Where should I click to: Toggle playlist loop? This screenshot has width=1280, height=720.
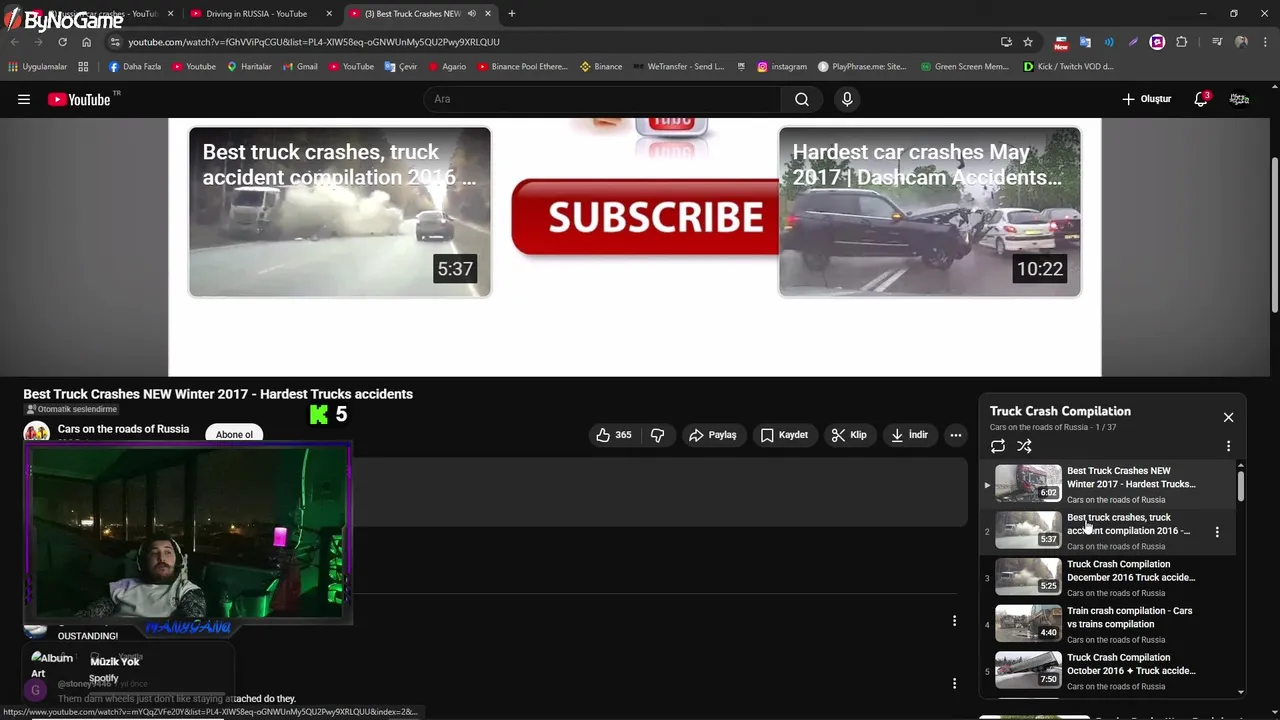(998, 446)
